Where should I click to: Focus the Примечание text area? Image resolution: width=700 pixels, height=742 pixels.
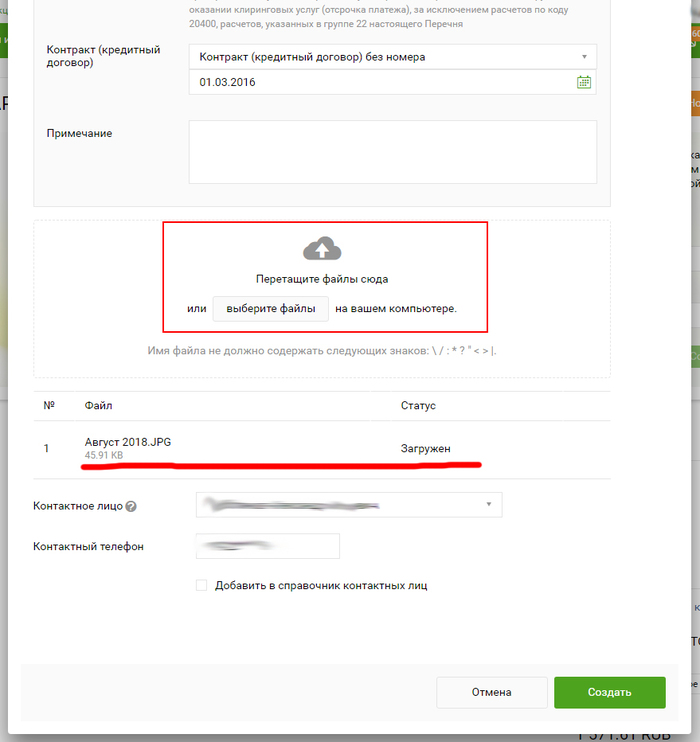(x=392, y=152)
